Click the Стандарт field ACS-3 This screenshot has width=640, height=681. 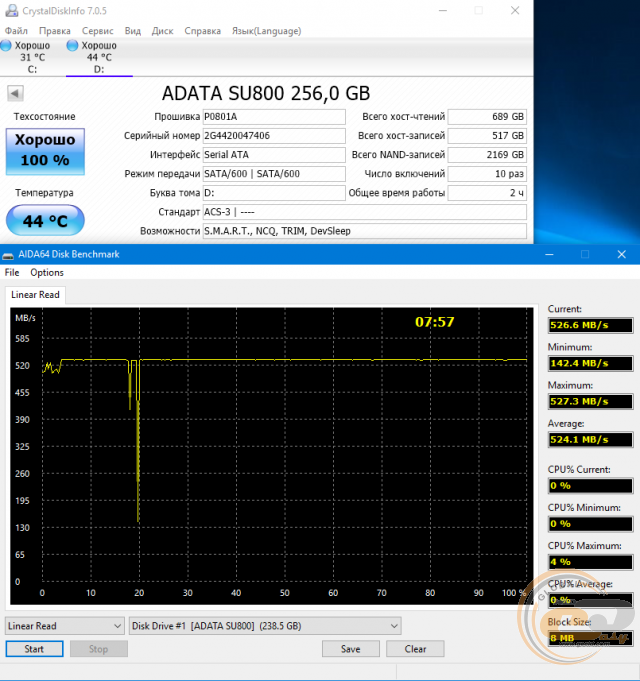click(365, 212)
